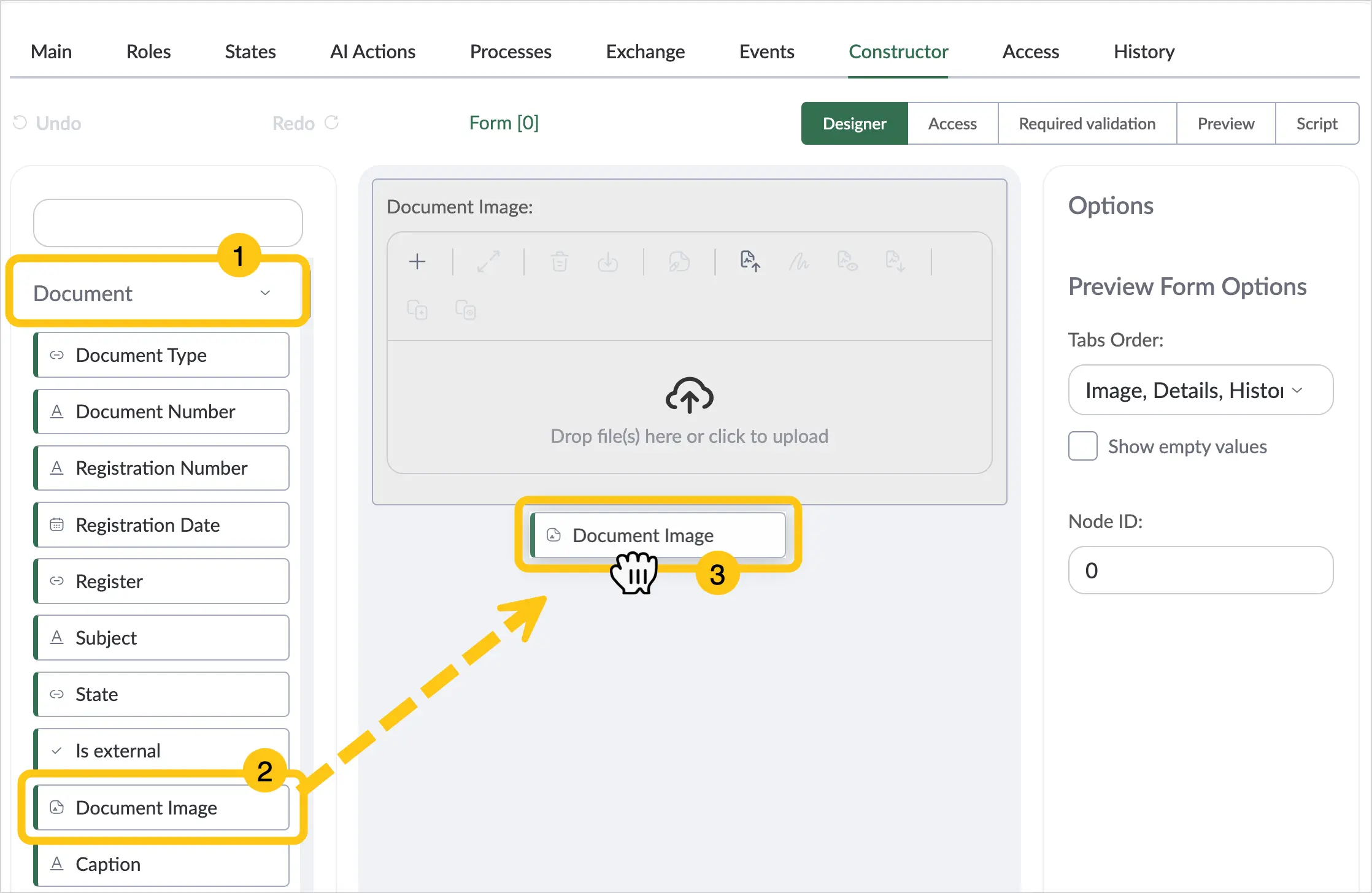Click the Preview Form Options heading

point(1187,286)
